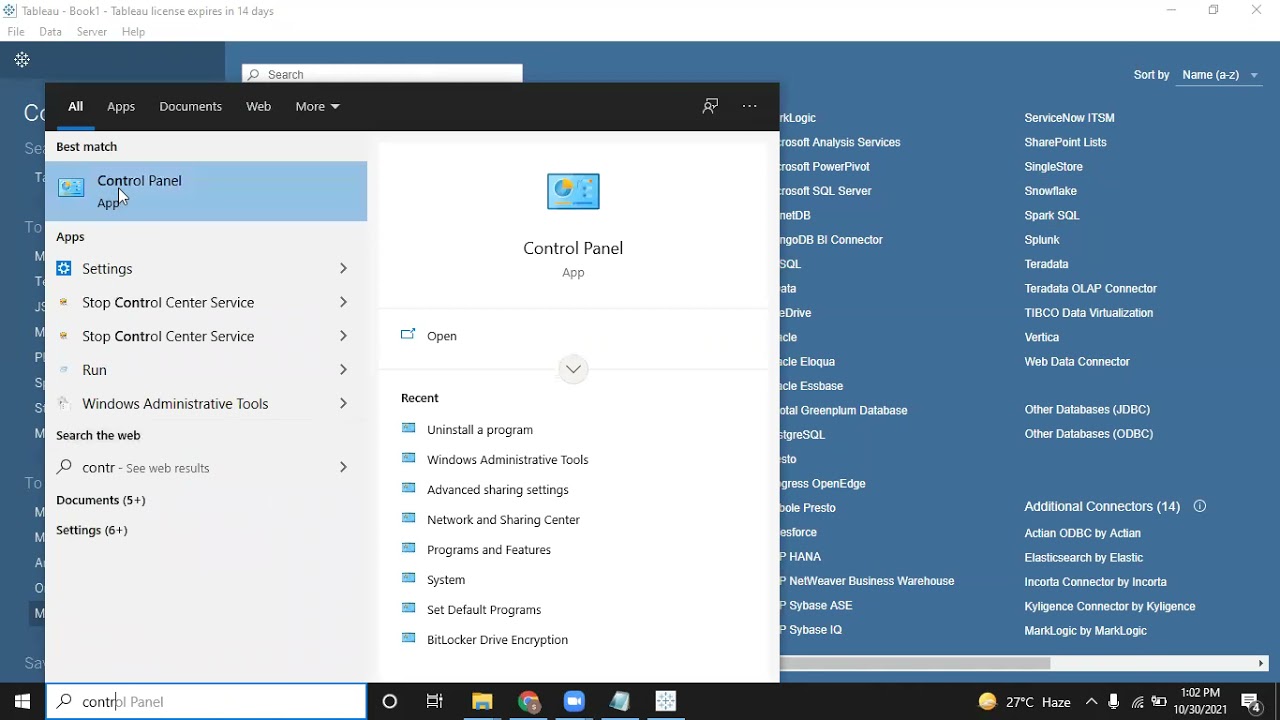1280x720 pixels.
Task: Click Open for Control Panel
Action: pos(441,336)
